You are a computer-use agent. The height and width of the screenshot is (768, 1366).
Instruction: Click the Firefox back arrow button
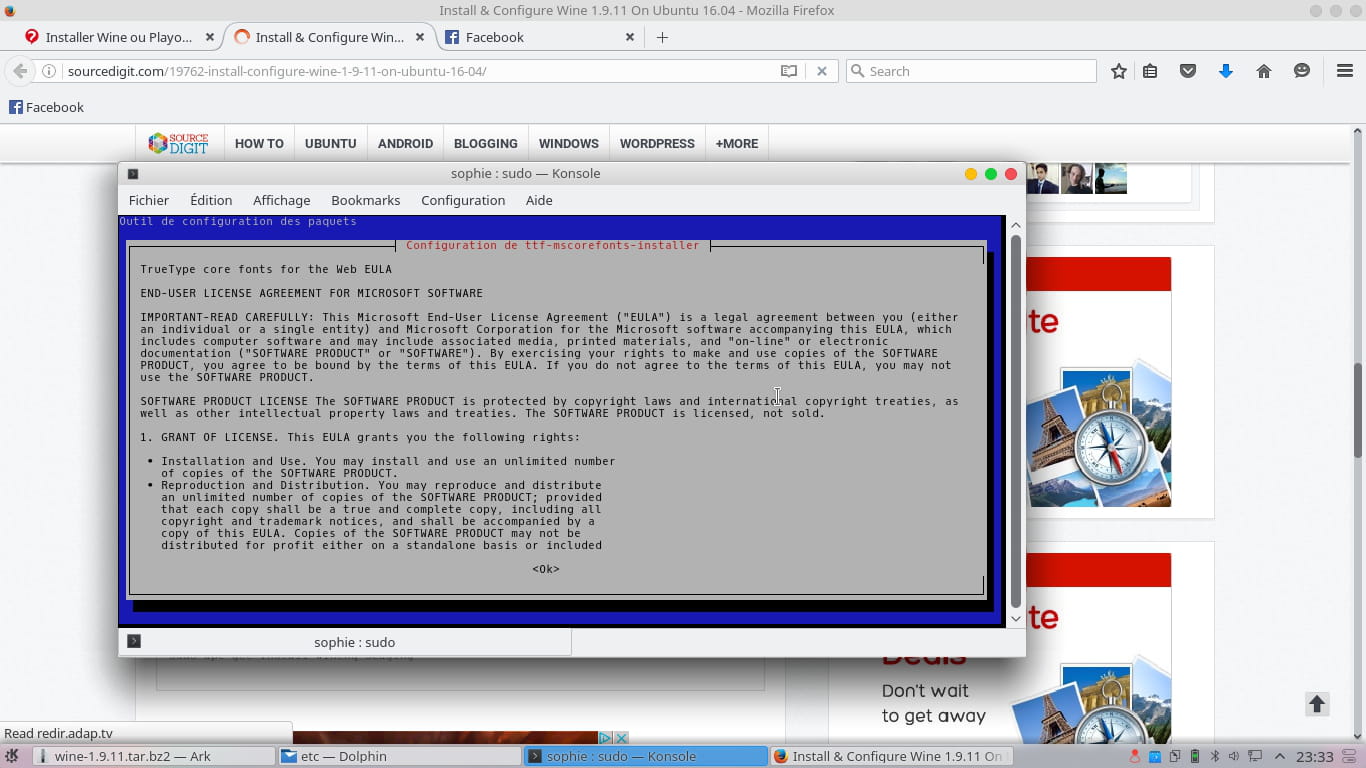(20, 71)
